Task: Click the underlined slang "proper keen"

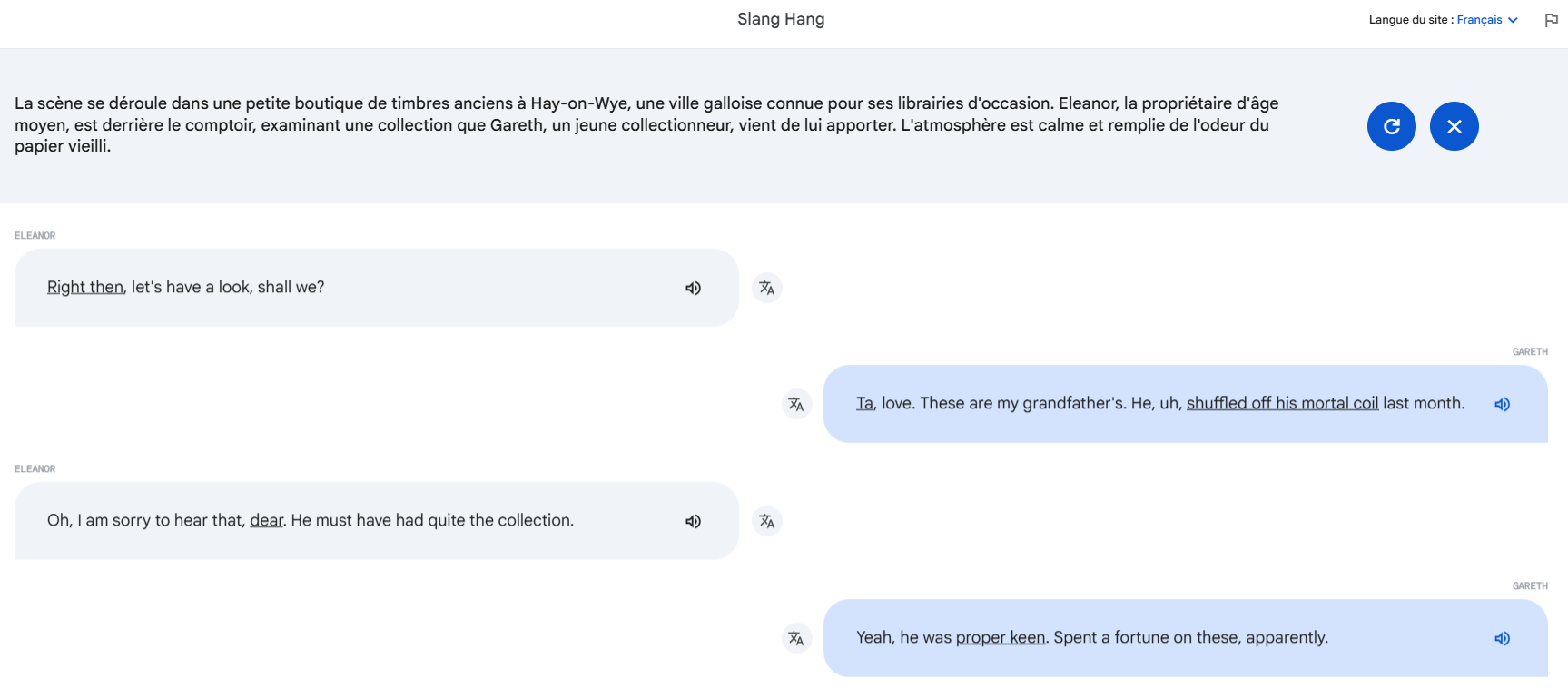Action: tap(1001, 637)
